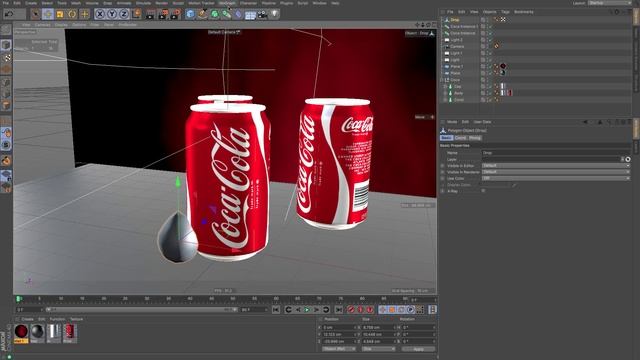Screen dimensions: 640x360
Task: Click the Autokeying button
Action: pos(360,310)
